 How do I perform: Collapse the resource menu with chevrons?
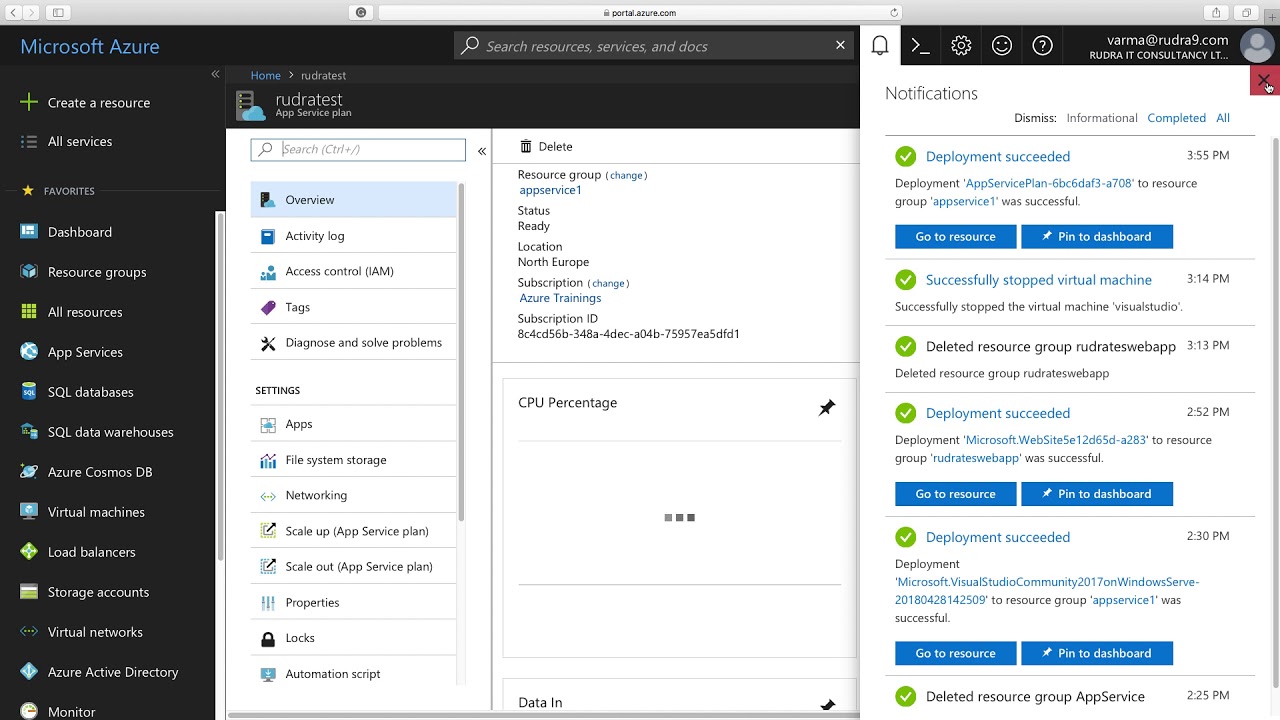click(x=482, y=151)
